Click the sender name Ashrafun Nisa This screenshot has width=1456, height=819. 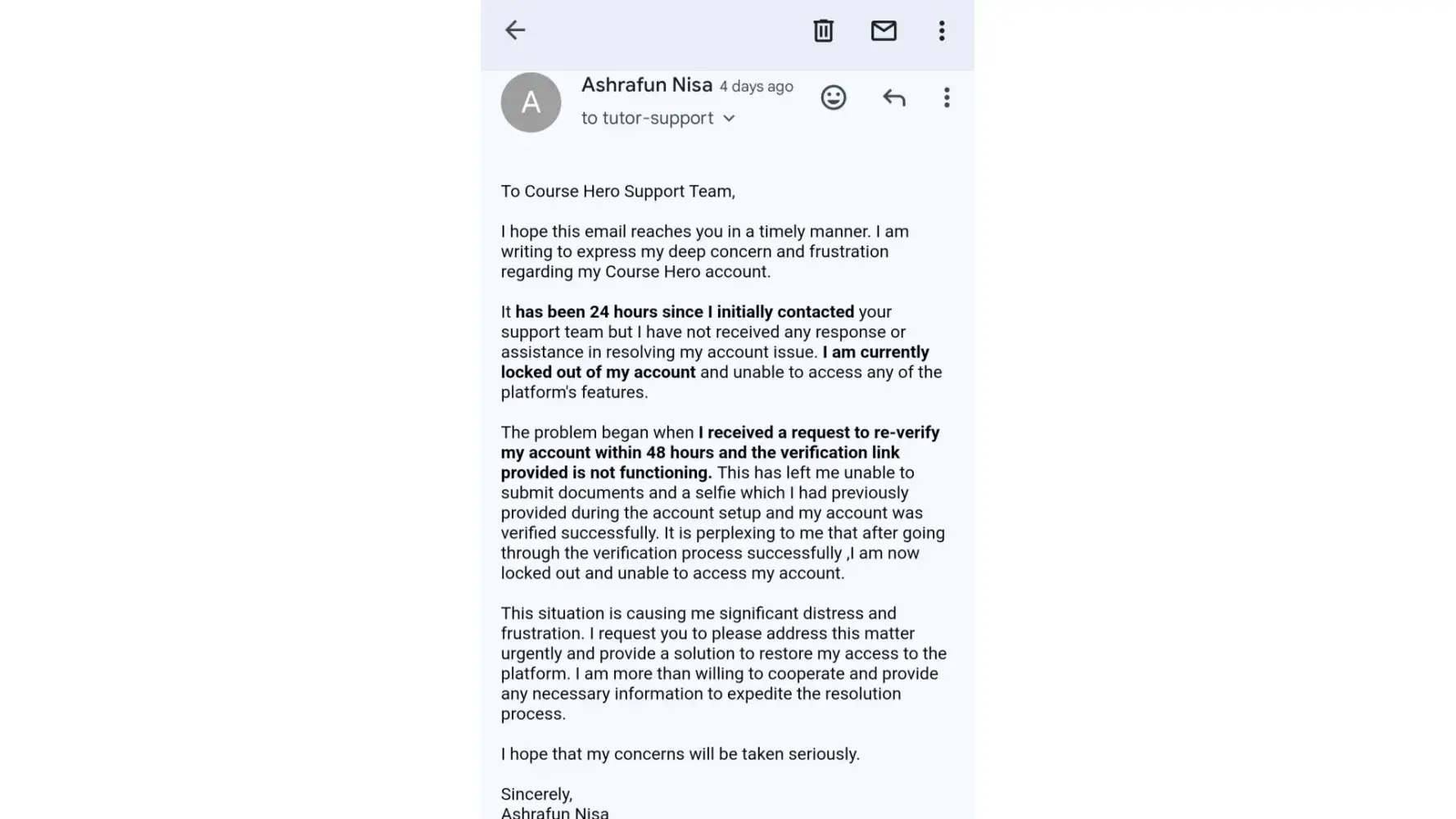646,85
